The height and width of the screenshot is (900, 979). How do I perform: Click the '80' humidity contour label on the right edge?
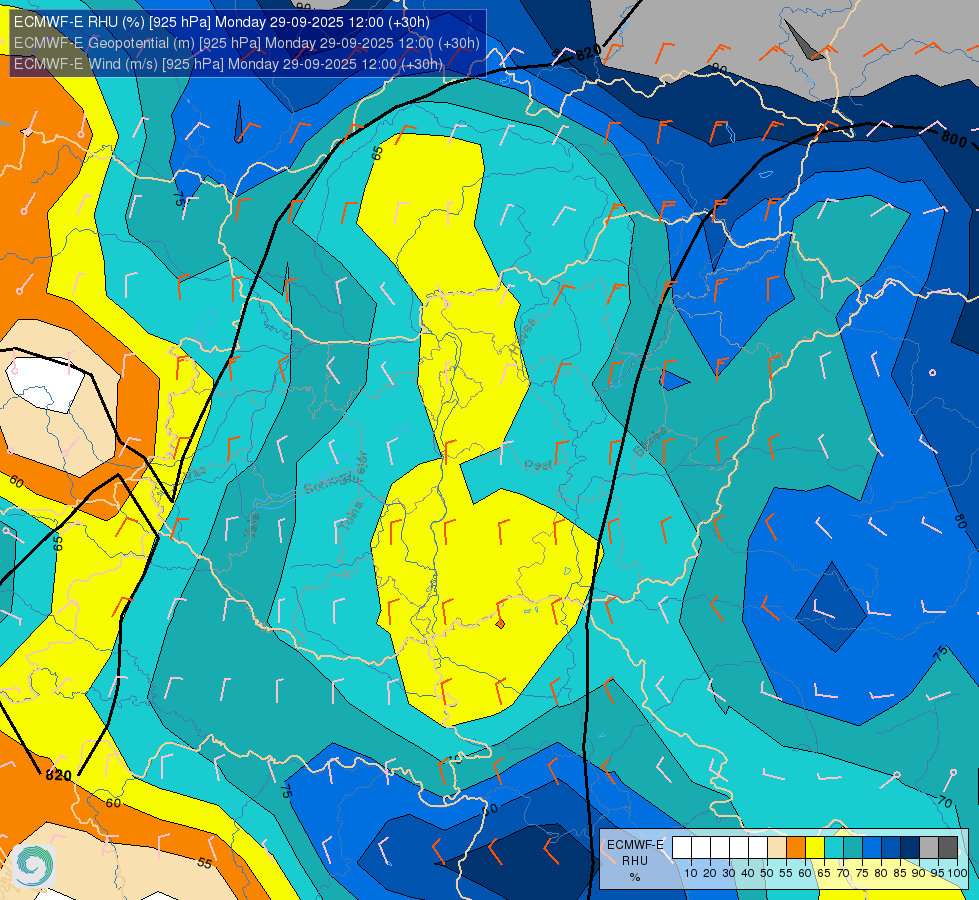(960, 521)
